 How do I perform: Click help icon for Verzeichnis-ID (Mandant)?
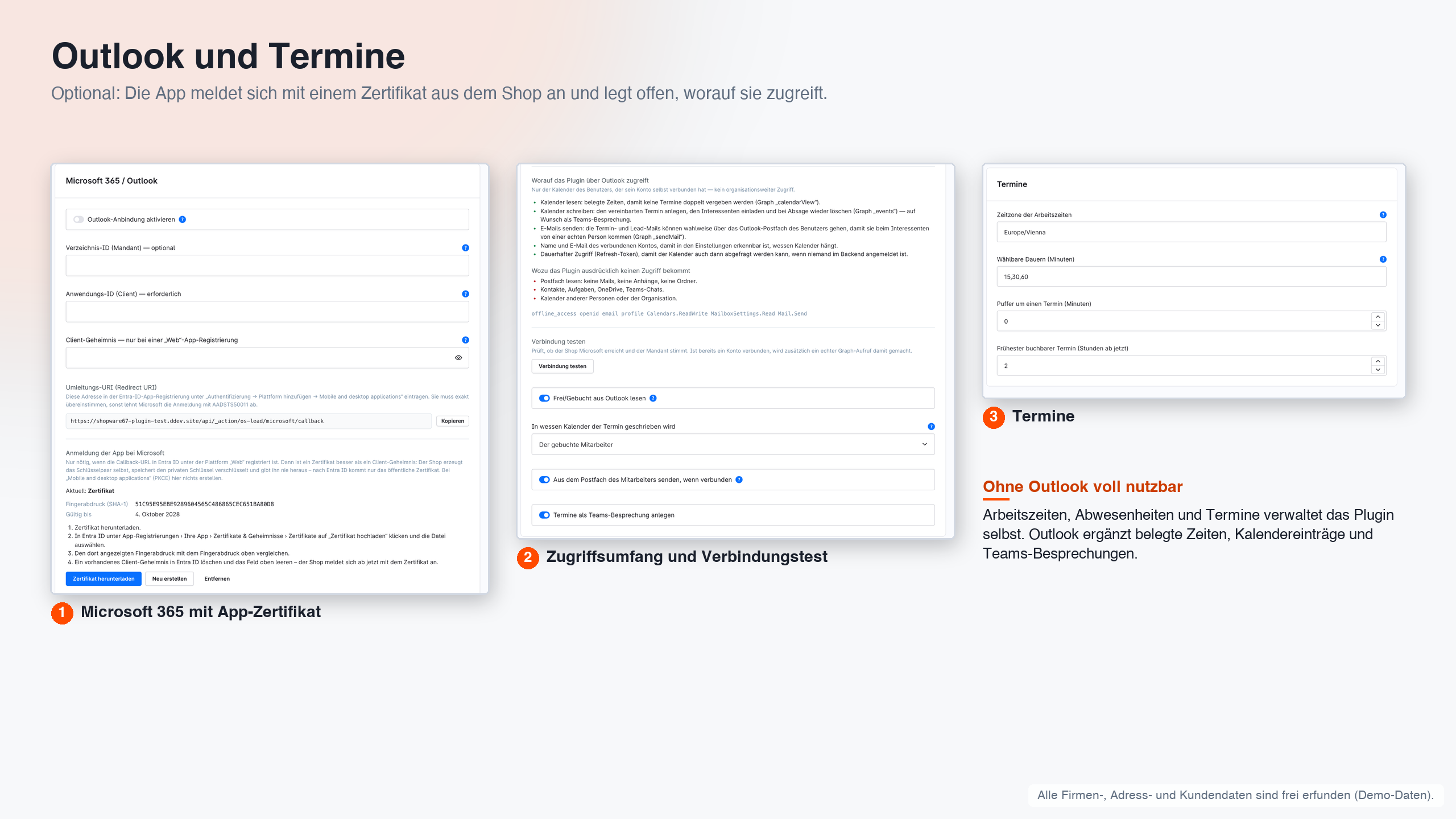465,248
